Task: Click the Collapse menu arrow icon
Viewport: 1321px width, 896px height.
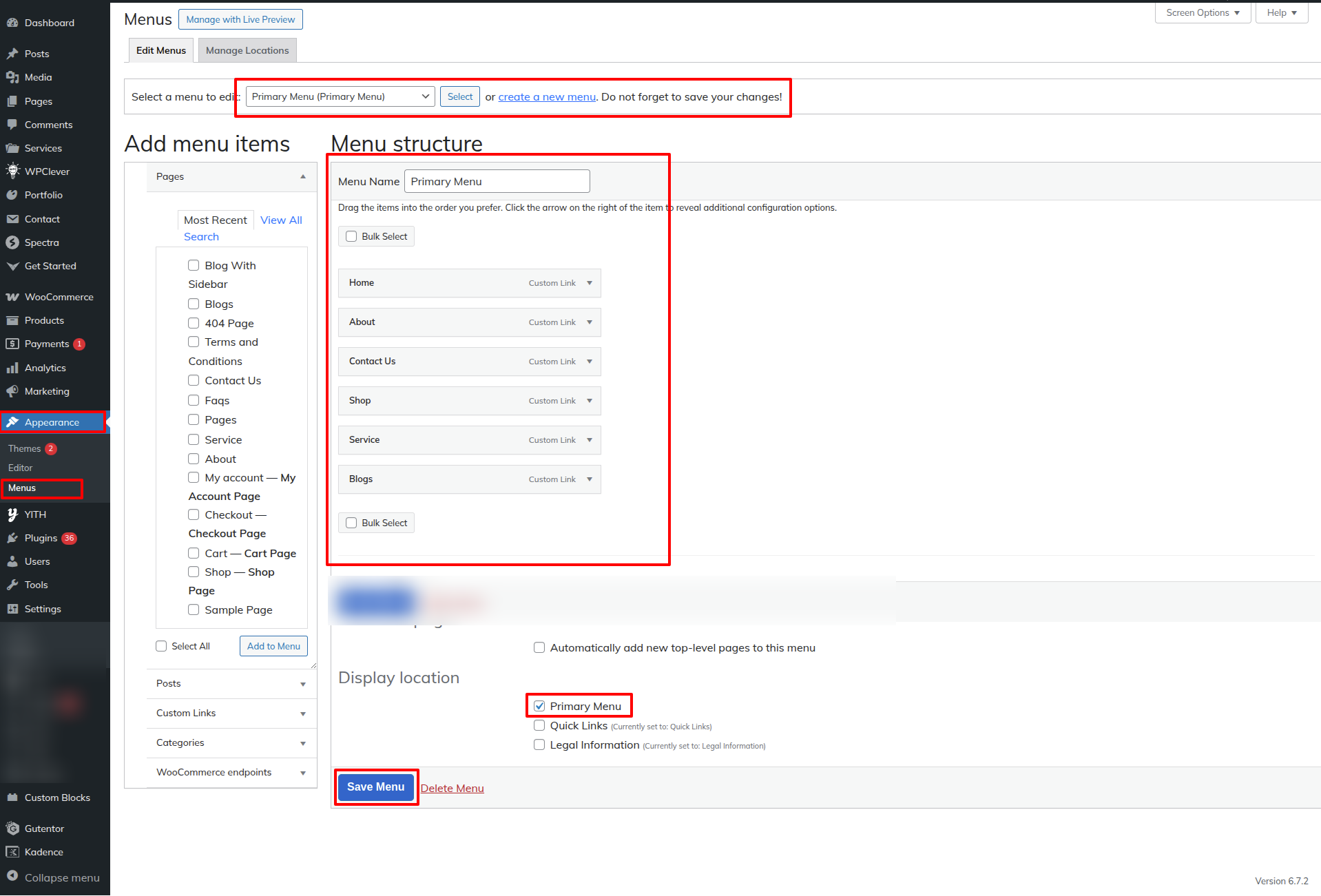Action: [12, 877]
